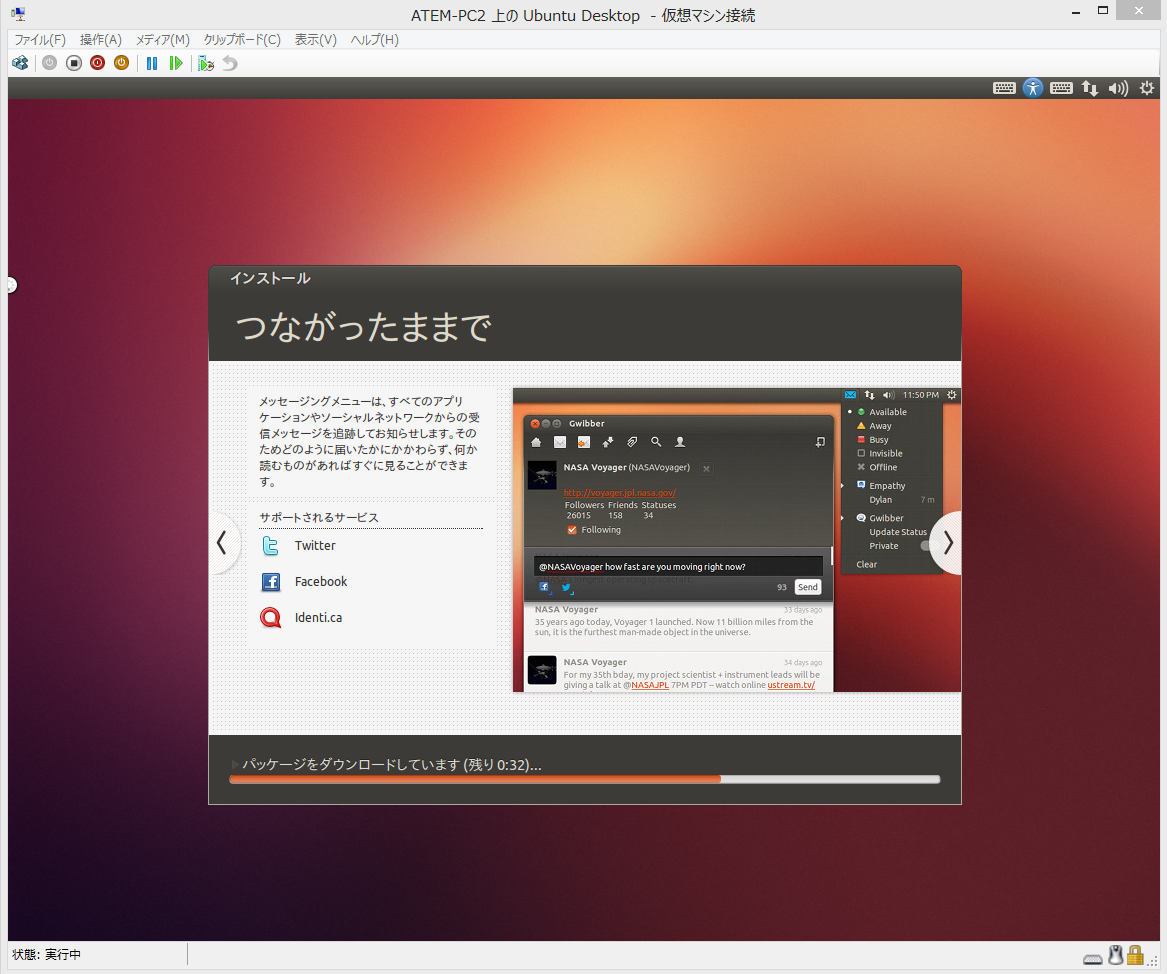
Task: Open the sound volume indicator in the Ubuntu panel
Action: tap(1118, 88)
